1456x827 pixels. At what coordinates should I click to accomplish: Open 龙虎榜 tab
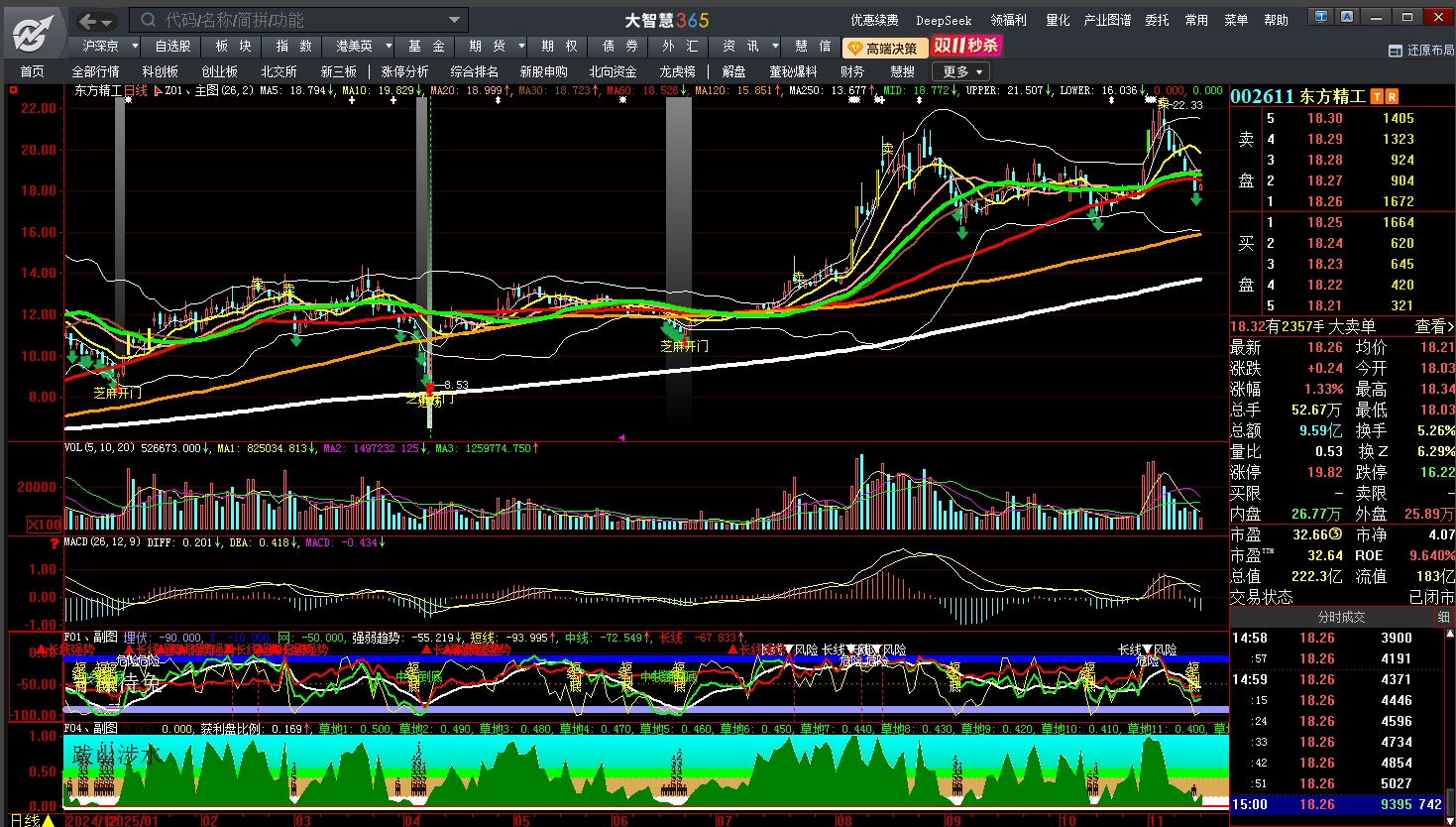point(677,71)
